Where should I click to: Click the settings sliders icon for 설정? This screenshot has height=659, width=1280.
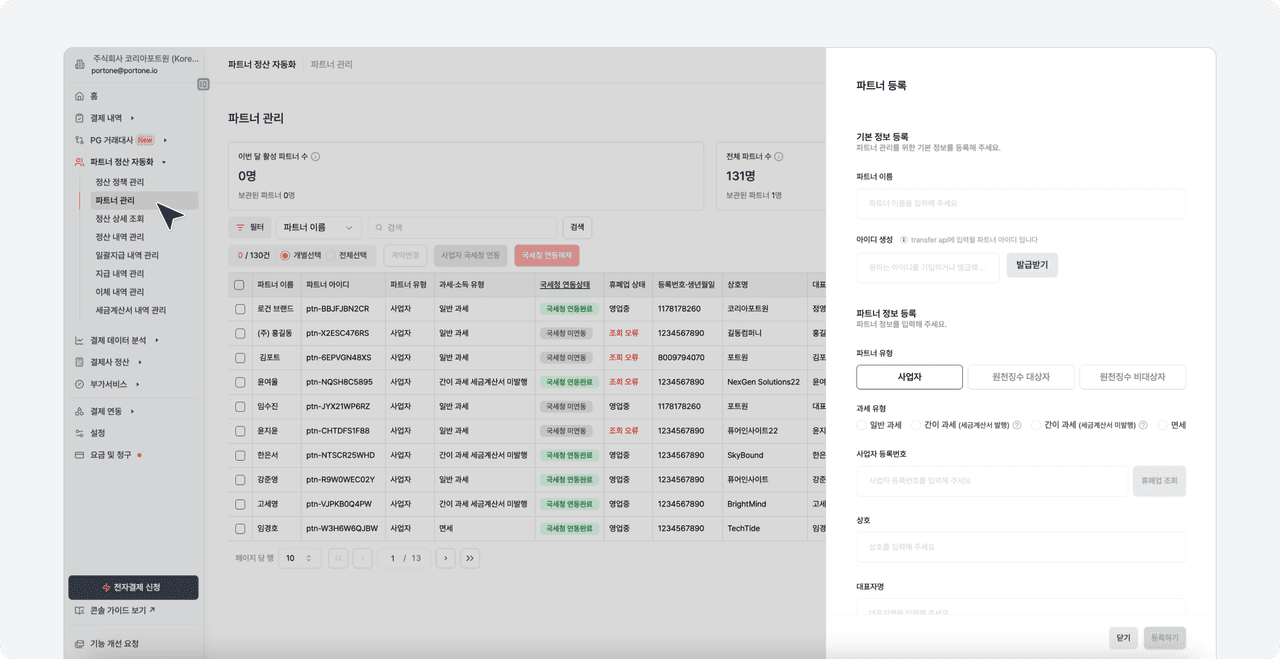coord(80,433)
